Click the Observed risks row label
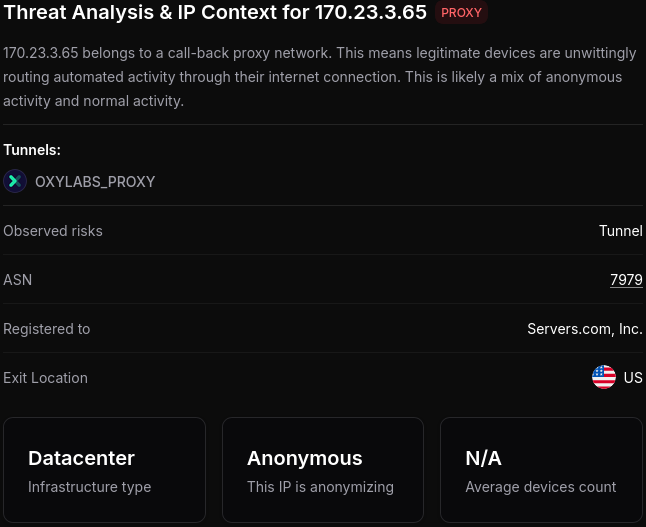This screenshot has height=527, width=646. [x=53, y=231]
